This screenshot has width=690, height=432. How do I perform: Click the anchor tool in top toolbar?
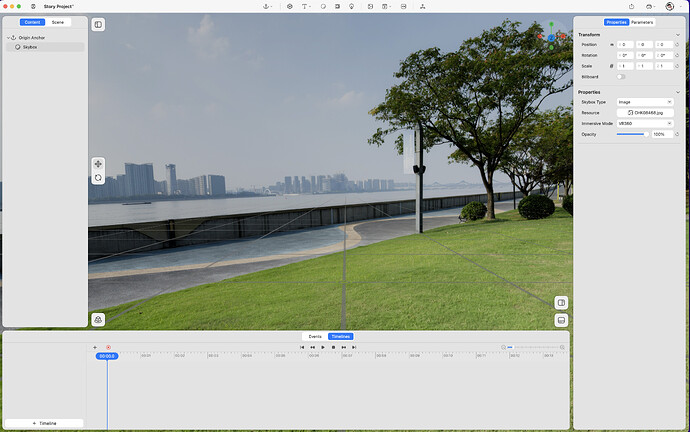point(267,6)
